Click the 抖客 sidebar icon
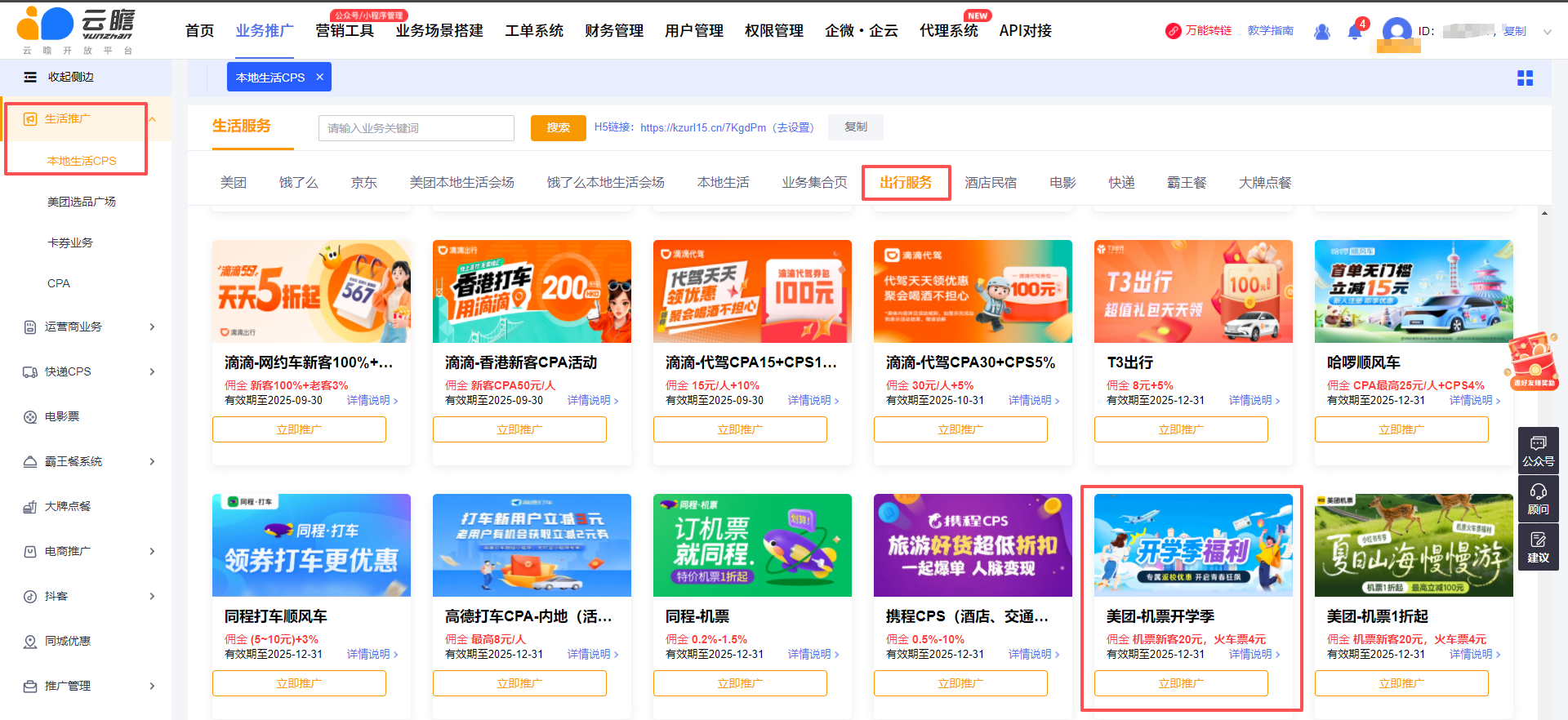 [x=30, y=596]
